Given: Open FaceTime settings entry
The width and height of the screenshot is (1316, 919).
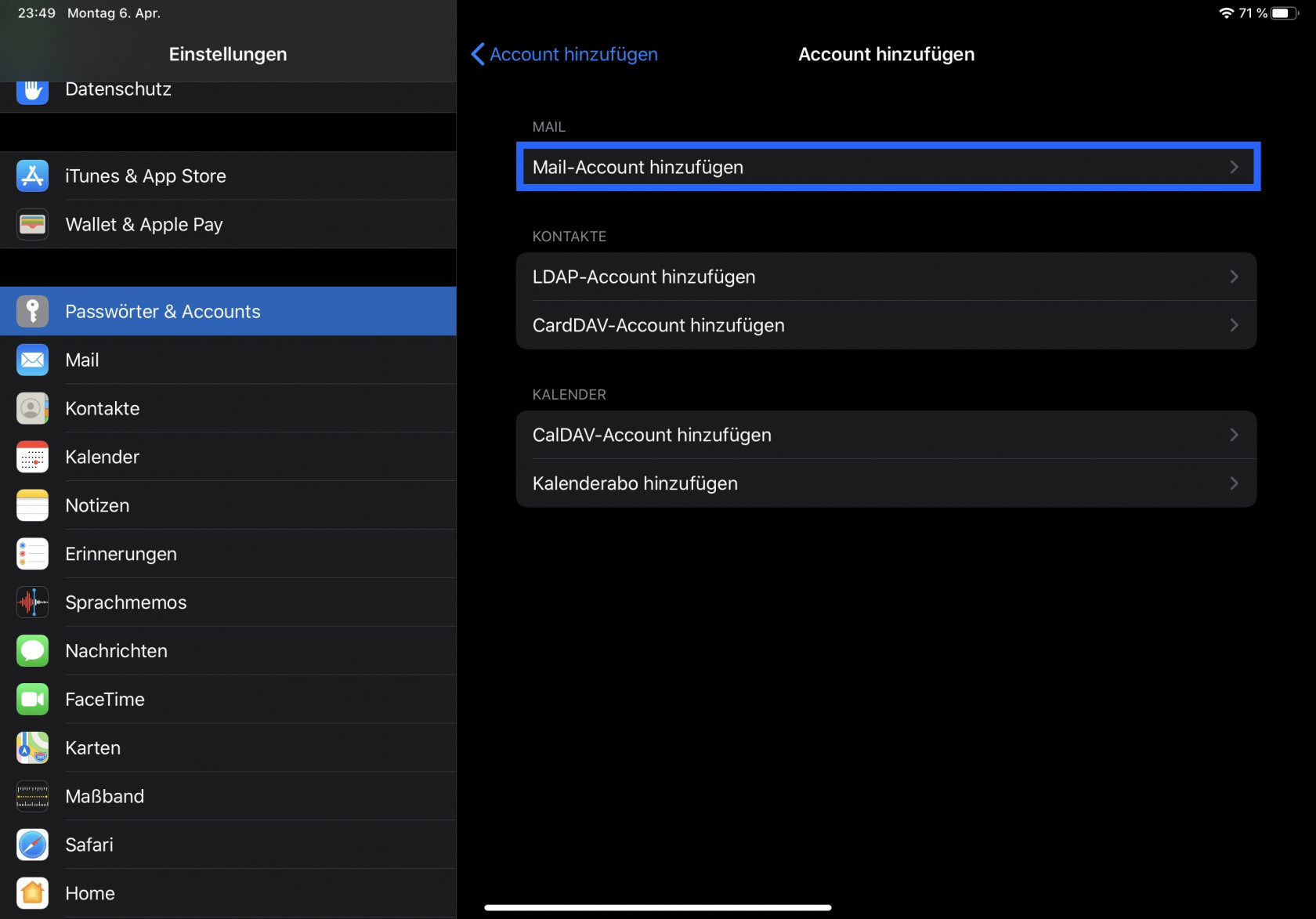Looking at the screenshot, I should (x=228, y=700).
